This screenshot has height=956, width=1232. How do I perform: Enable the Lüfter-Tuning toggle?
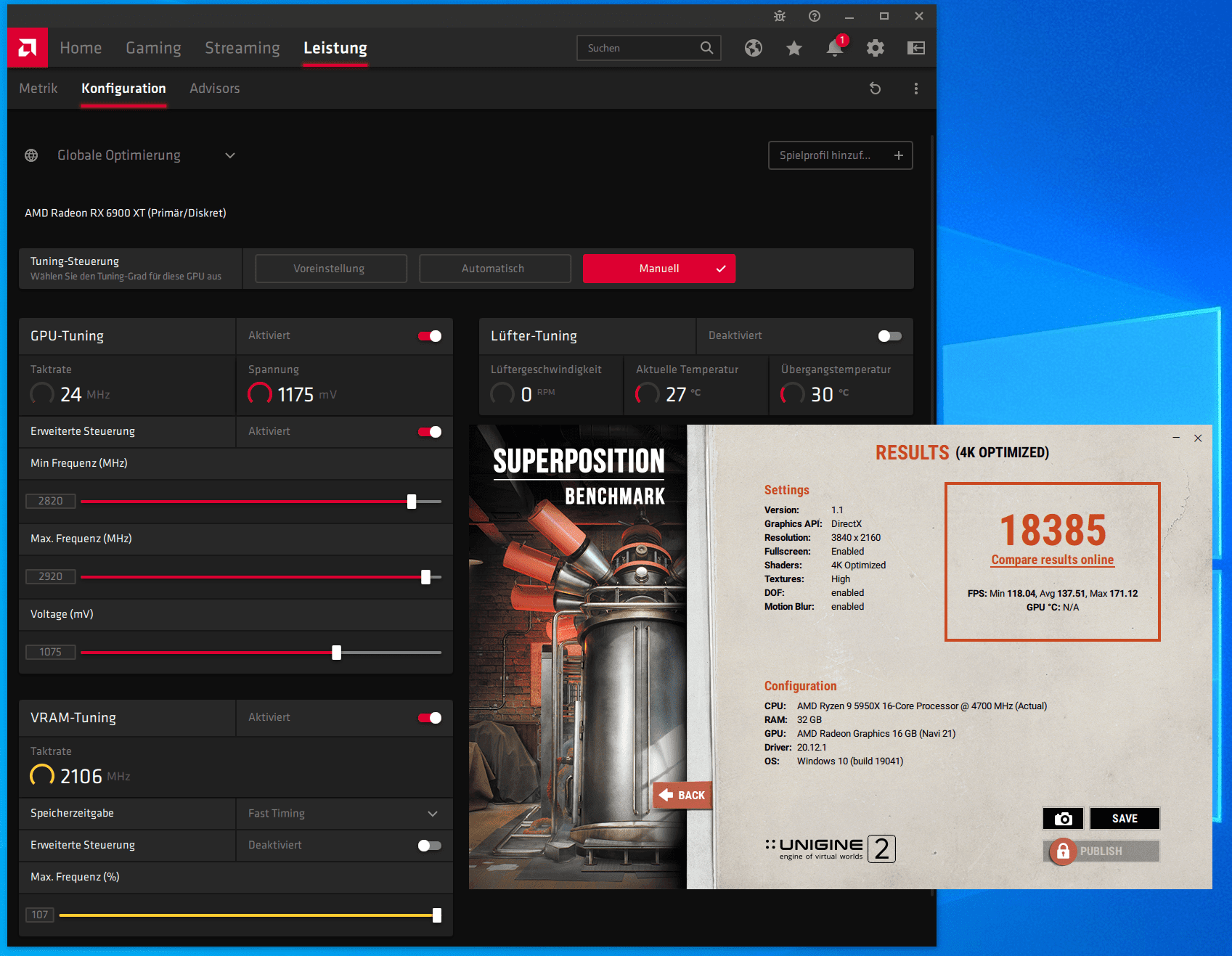click(x=889, y=336)
